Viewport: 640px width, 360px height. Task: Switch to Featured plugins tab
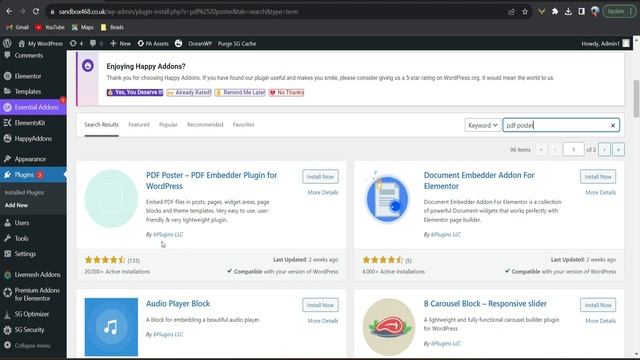pos(139,124)
